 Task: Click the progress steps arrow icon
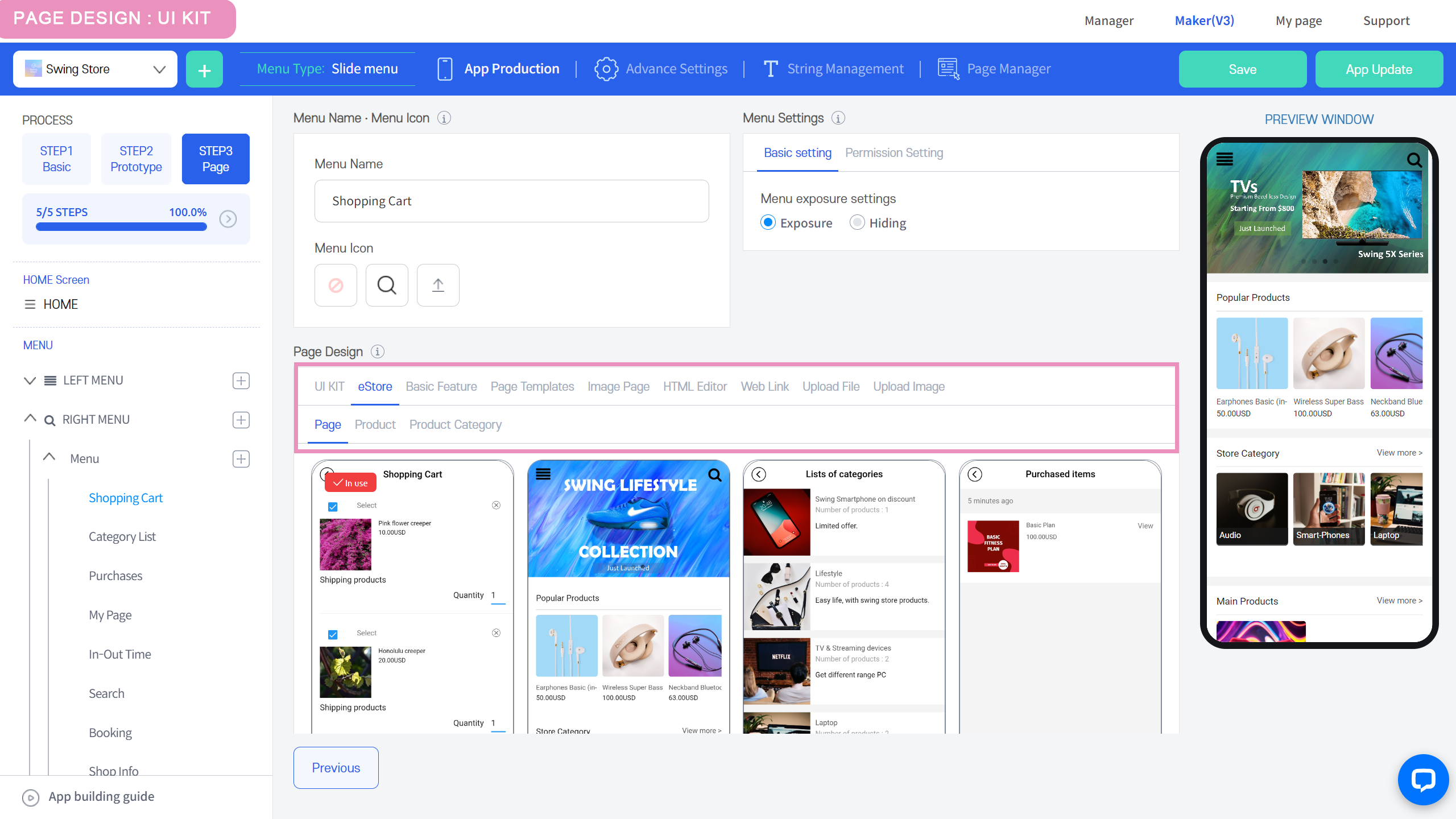coord(228,219)
